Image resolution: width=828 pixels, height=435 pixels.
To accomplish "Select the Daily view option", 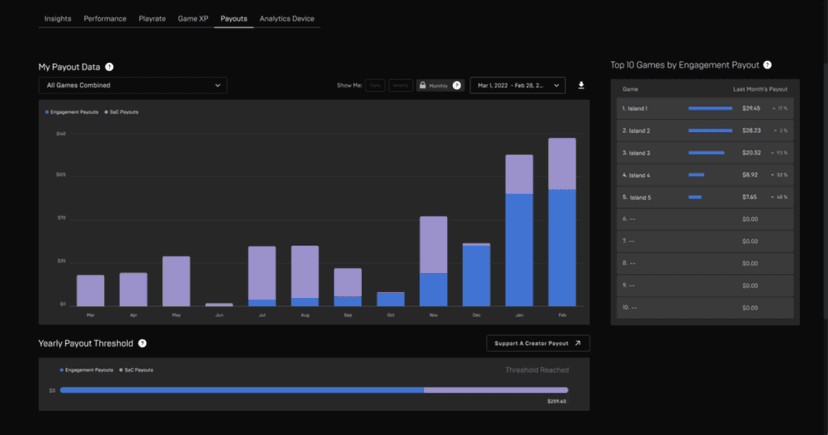I will point(374,85).
